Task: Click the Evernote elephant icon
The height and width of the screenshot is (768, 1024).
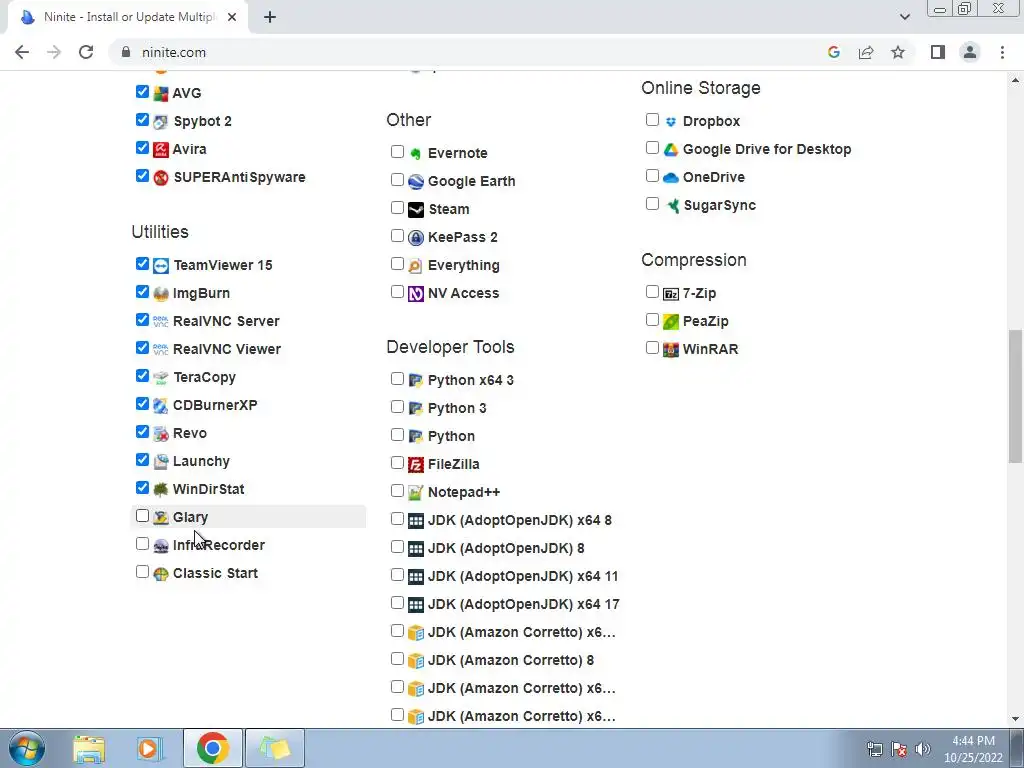Action: click(x=416, y=153)
